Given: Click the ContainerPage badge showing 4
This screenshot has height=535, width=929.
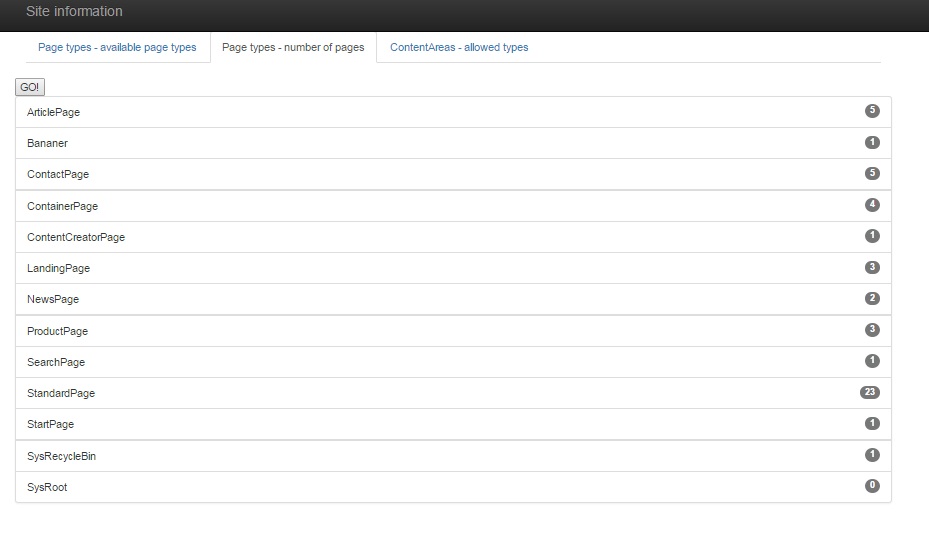Looking at the screenshot, I should (872, 205).
